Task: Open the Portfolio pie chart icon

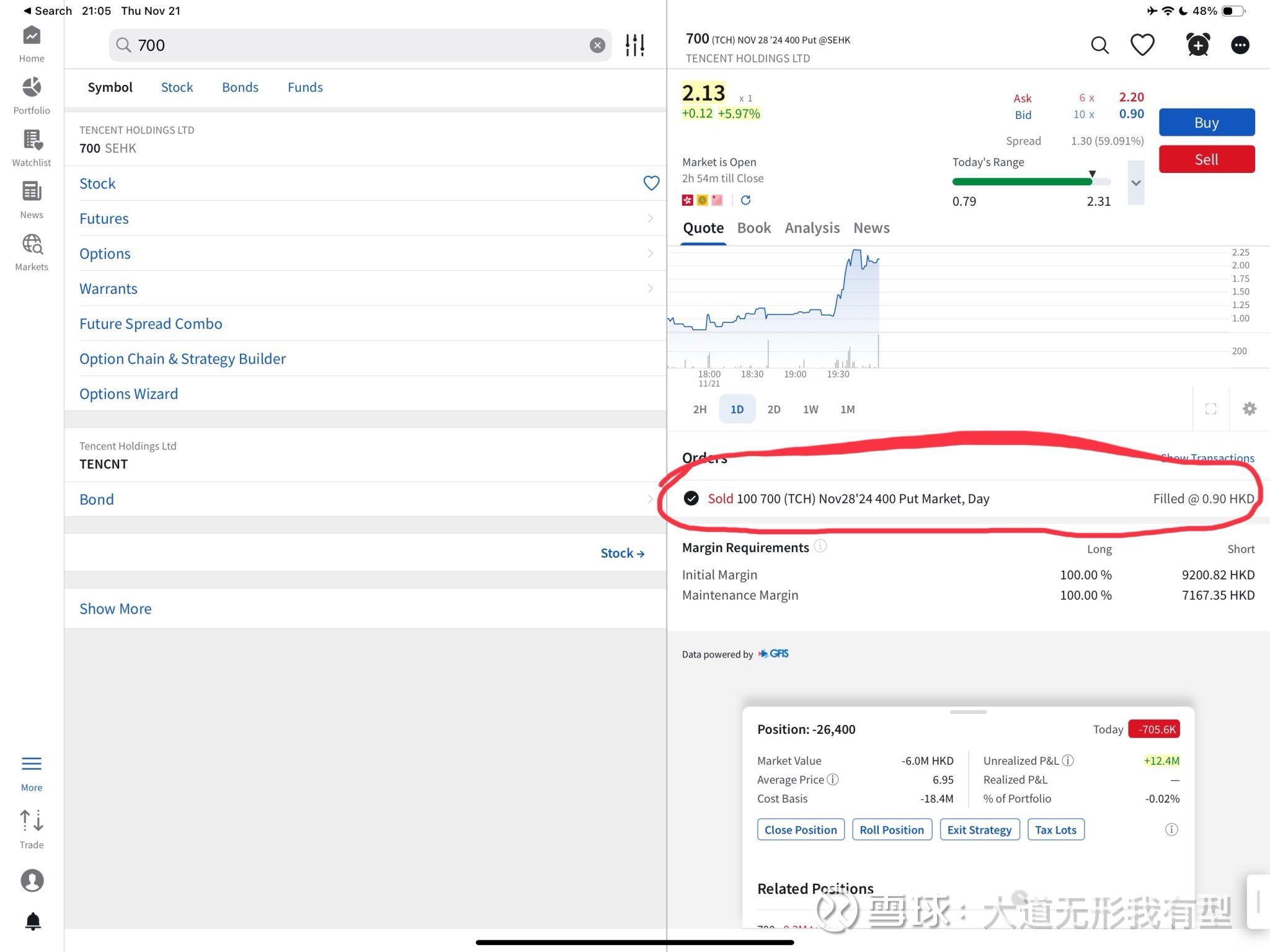Action: (x=32, y=87)
